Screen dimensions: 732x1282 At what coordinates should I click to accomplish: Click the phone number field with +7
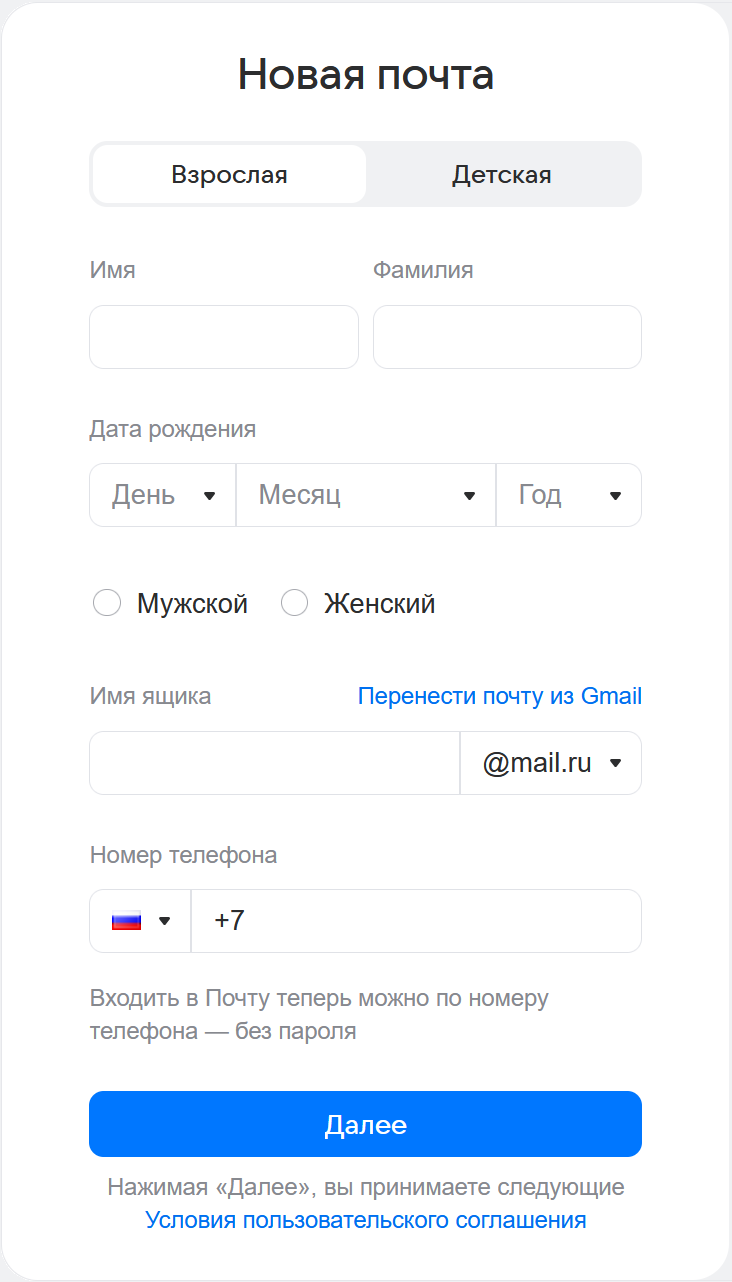pos(416,921)
